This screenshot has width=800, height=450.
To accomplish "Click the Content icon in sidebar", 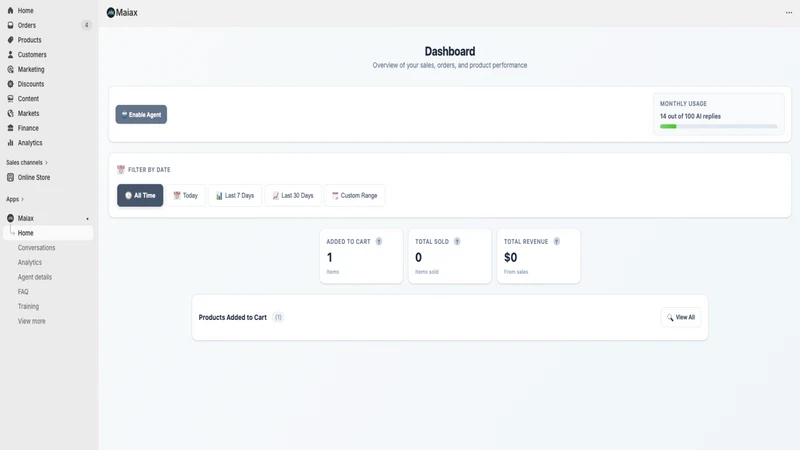I will (10, 98).
